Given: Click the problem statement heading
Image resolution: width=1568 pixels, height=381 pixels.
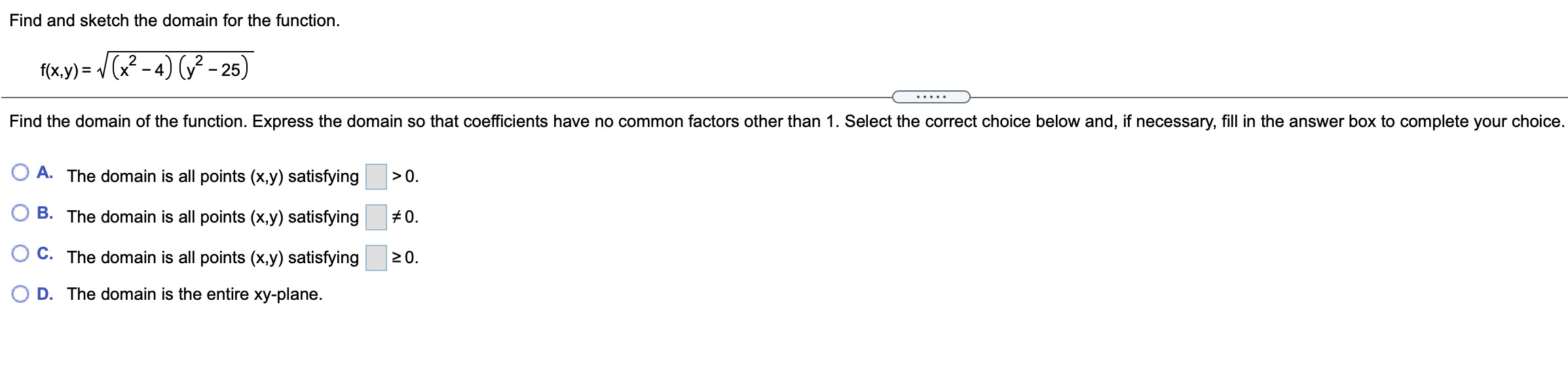Looking at the screenshot, I should pos(172,20).
